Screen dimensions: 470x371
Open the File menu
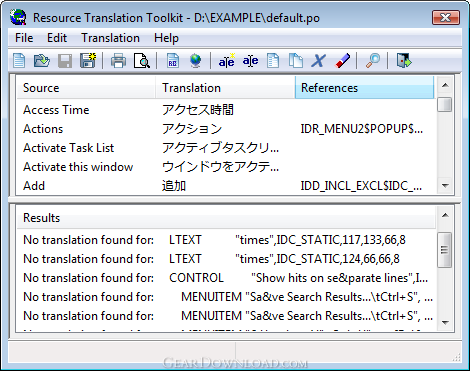(24, 38)
